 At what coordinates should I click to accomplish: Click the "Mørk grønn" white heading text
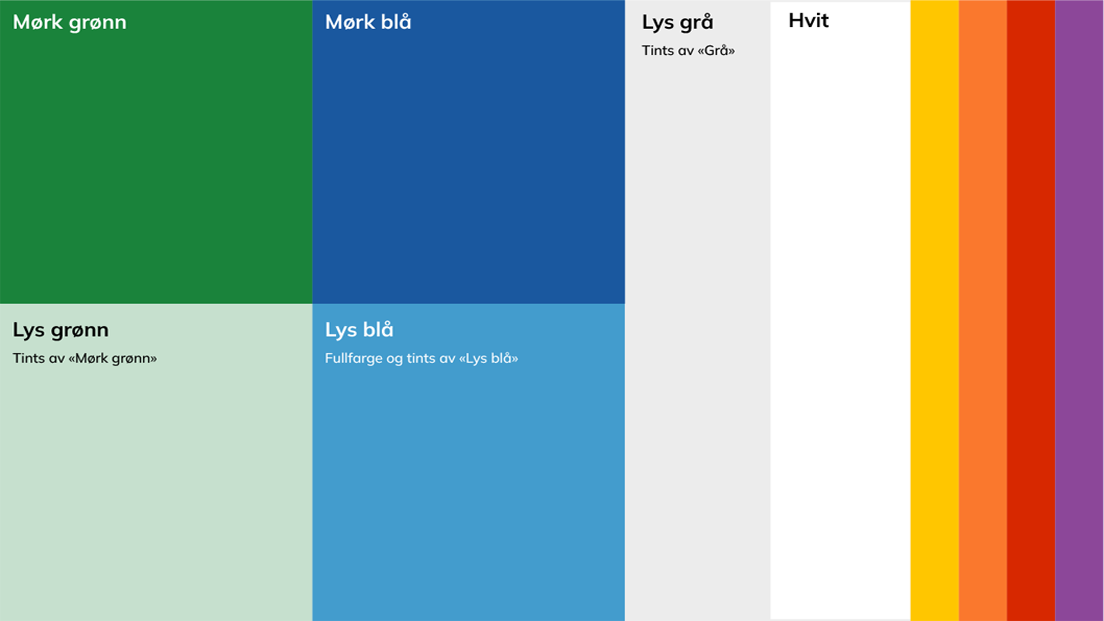70,22
